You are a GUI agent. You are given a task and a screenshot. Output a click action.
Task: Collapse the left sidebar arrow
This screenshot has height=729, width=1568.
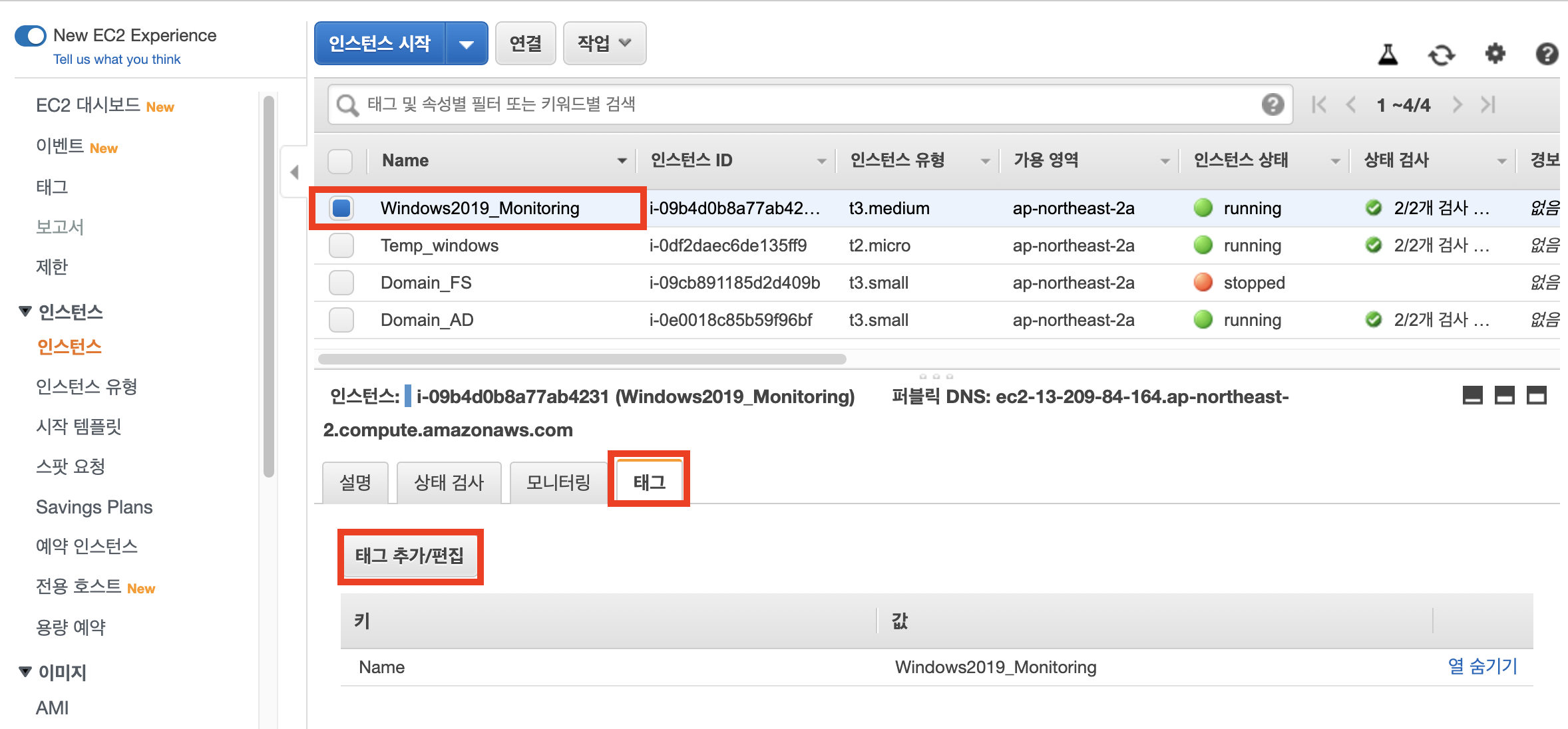294,172
